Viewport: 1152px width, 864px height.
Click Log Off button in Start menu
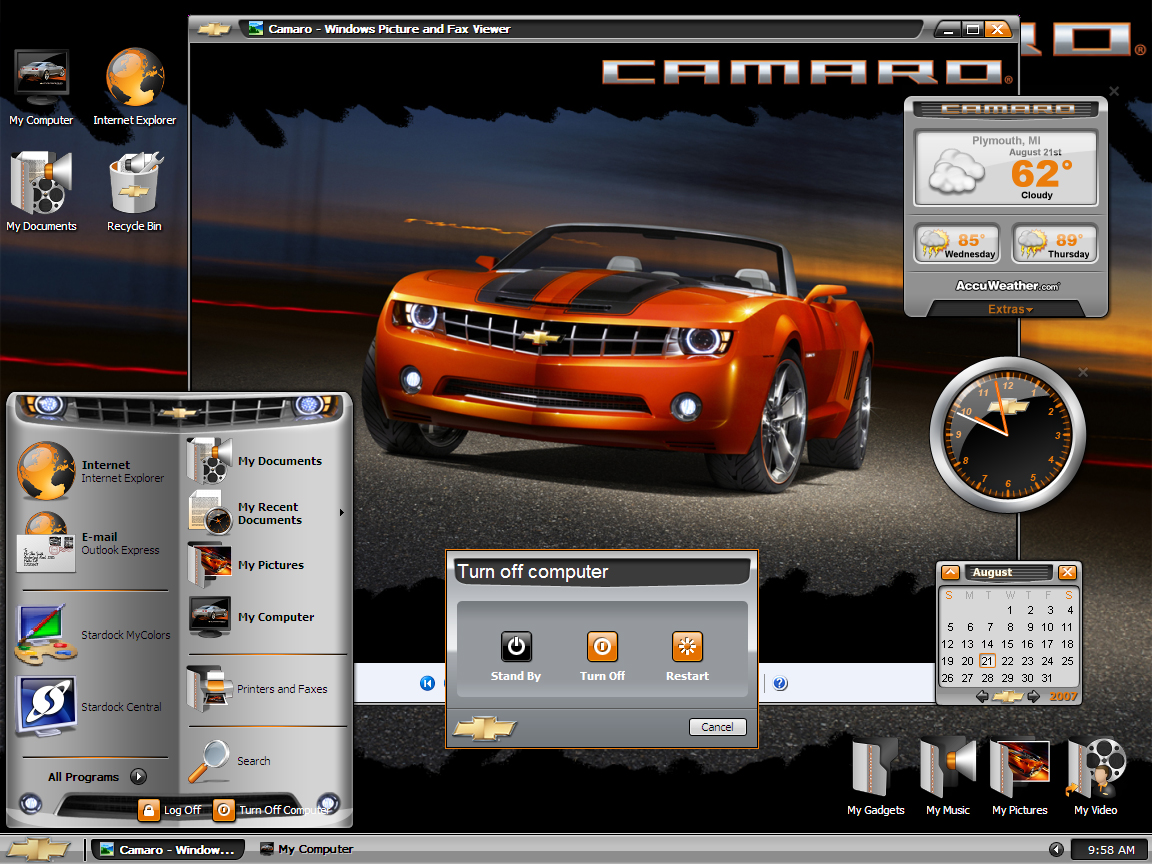pyautogui.click(x=170, y=810)
